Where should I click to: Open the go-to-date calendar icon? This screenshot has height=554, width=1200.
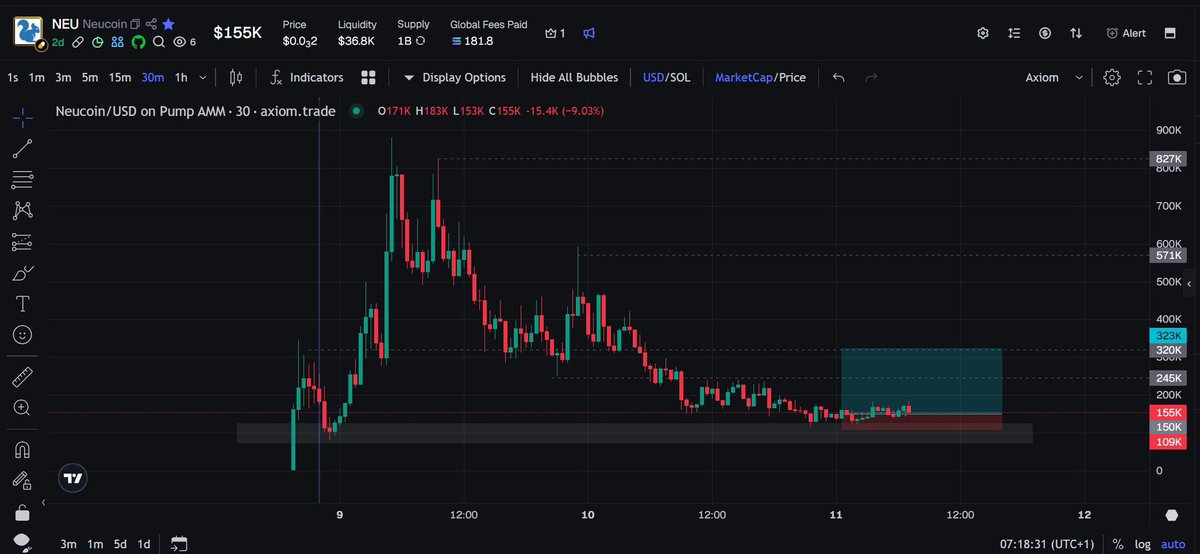(x=179, y=544)
